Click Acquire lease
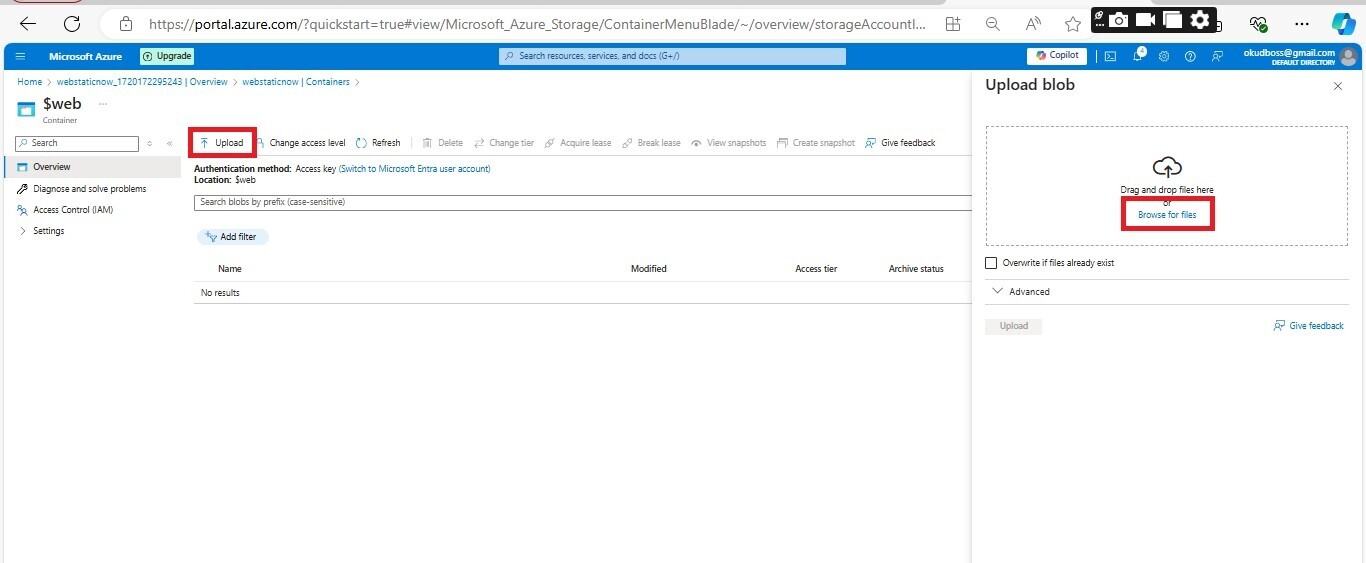This screenshot has width=1366, height=563. [x=577, y=143]
